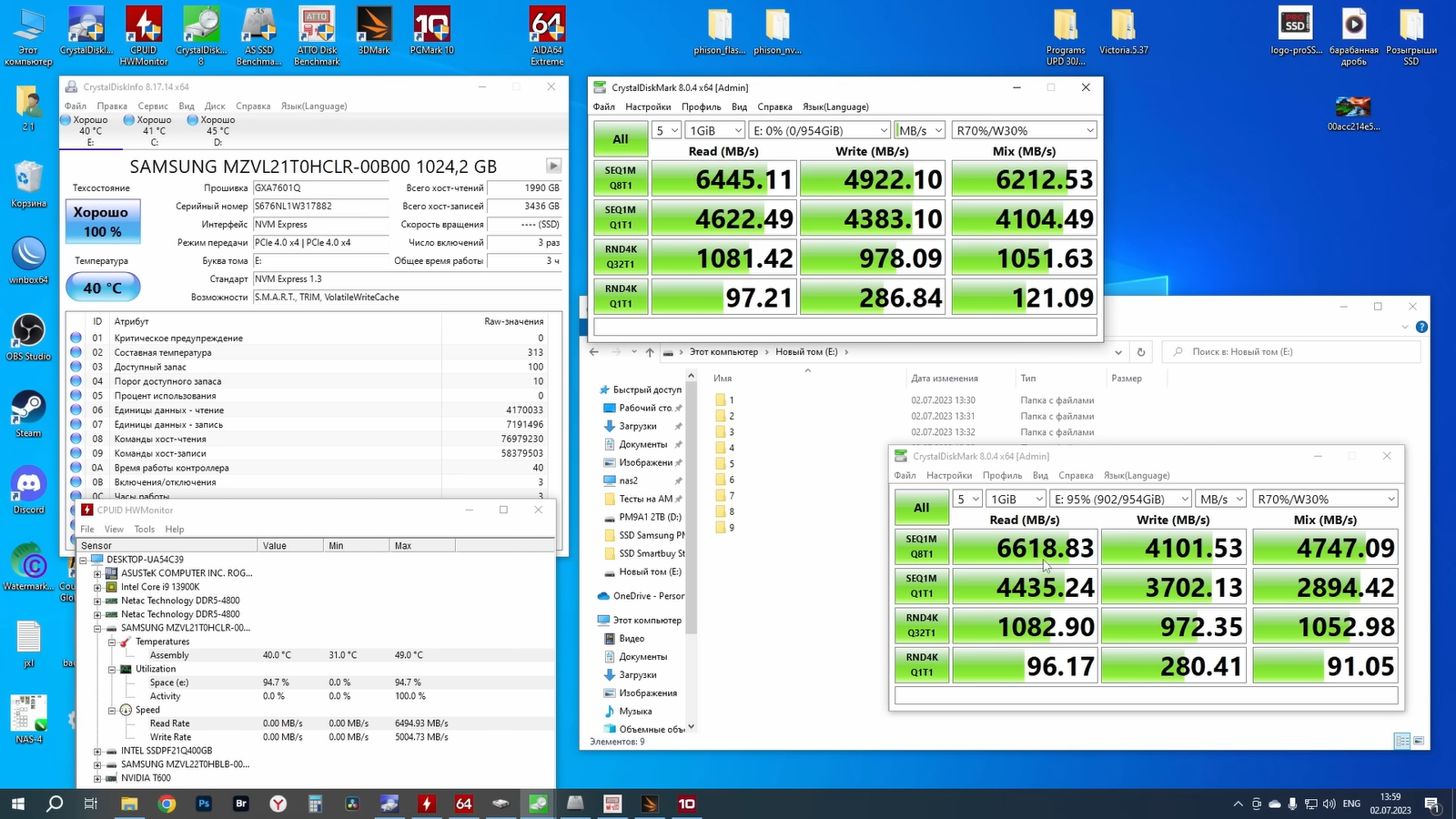Open the test size 1GiB dropdown

[x=713, y=130]
